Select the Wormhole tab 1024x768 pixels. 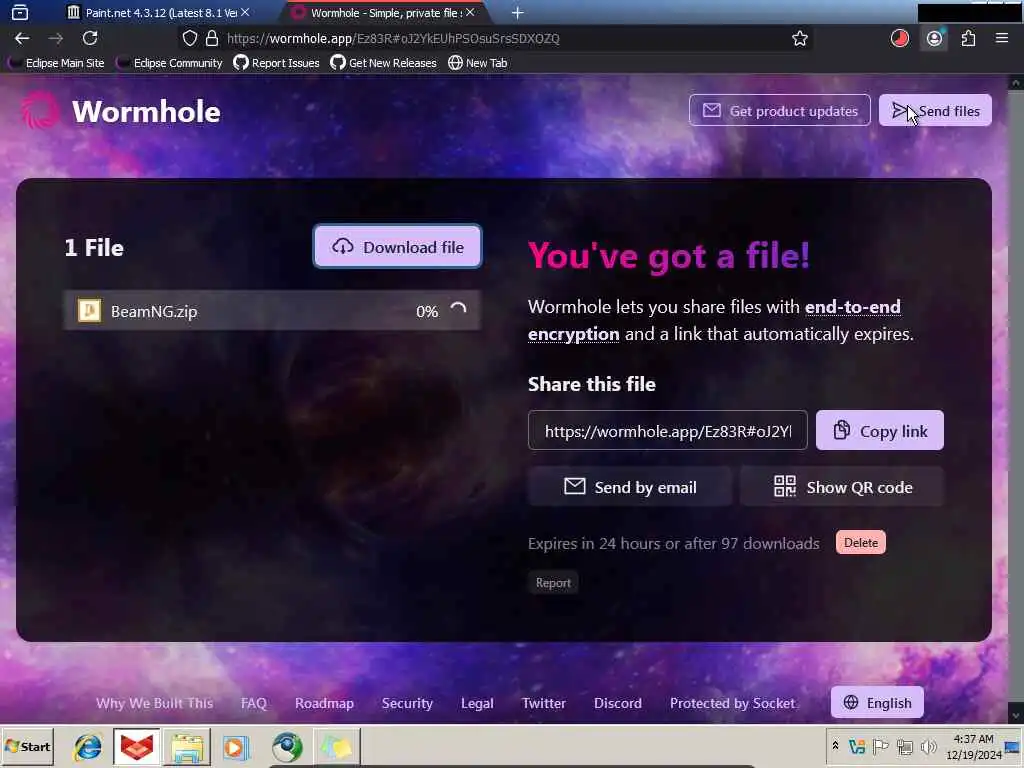point(385,12)
